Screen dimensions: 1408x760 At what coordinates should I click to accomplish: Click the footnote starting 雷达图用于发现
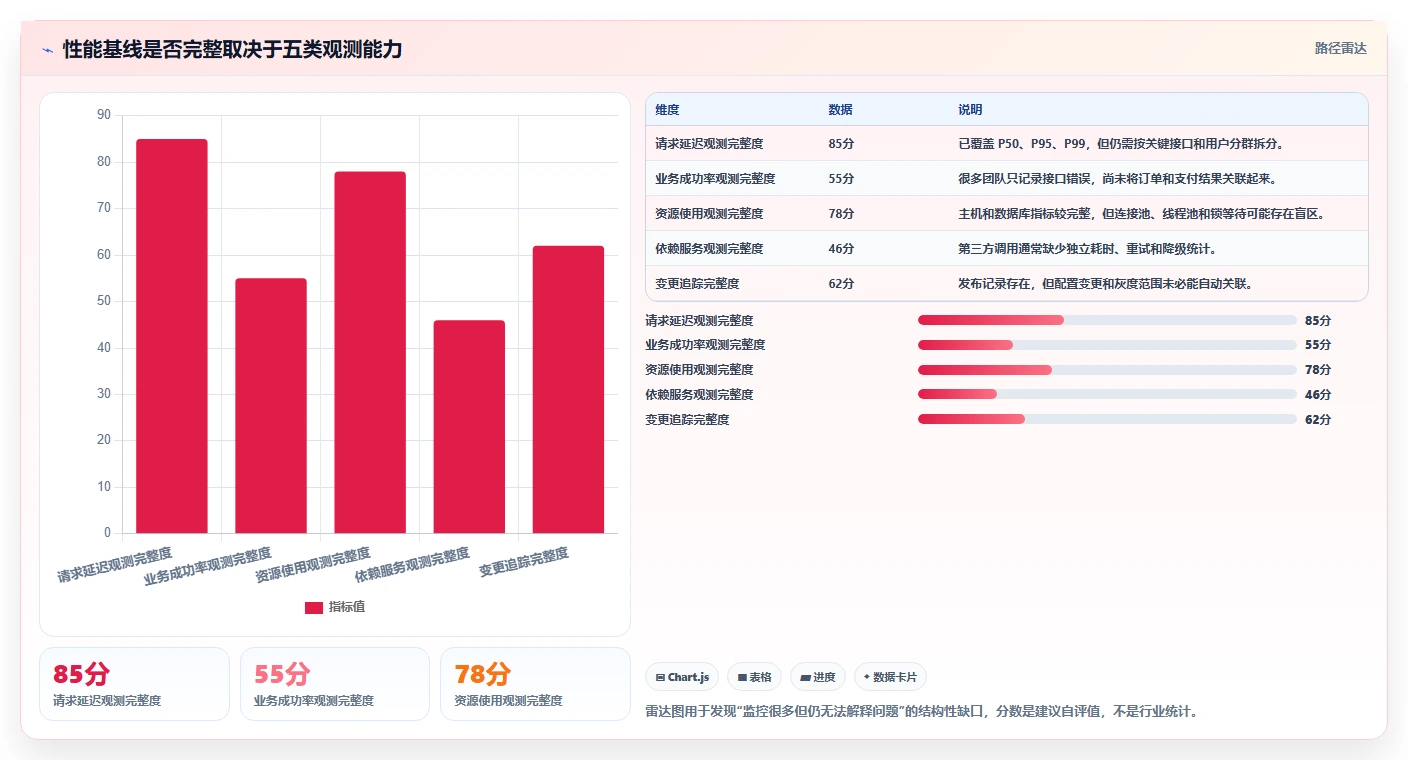pos(922,712)
